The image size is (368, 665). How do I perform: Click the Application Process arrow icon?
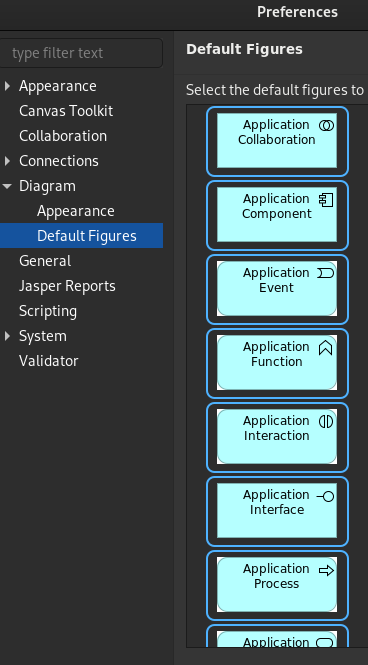(x=326, y=570)
